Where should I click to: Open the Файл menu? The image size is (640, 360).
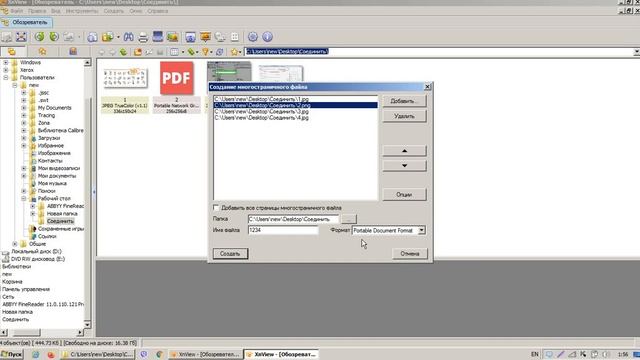click(x=17, y=11)
